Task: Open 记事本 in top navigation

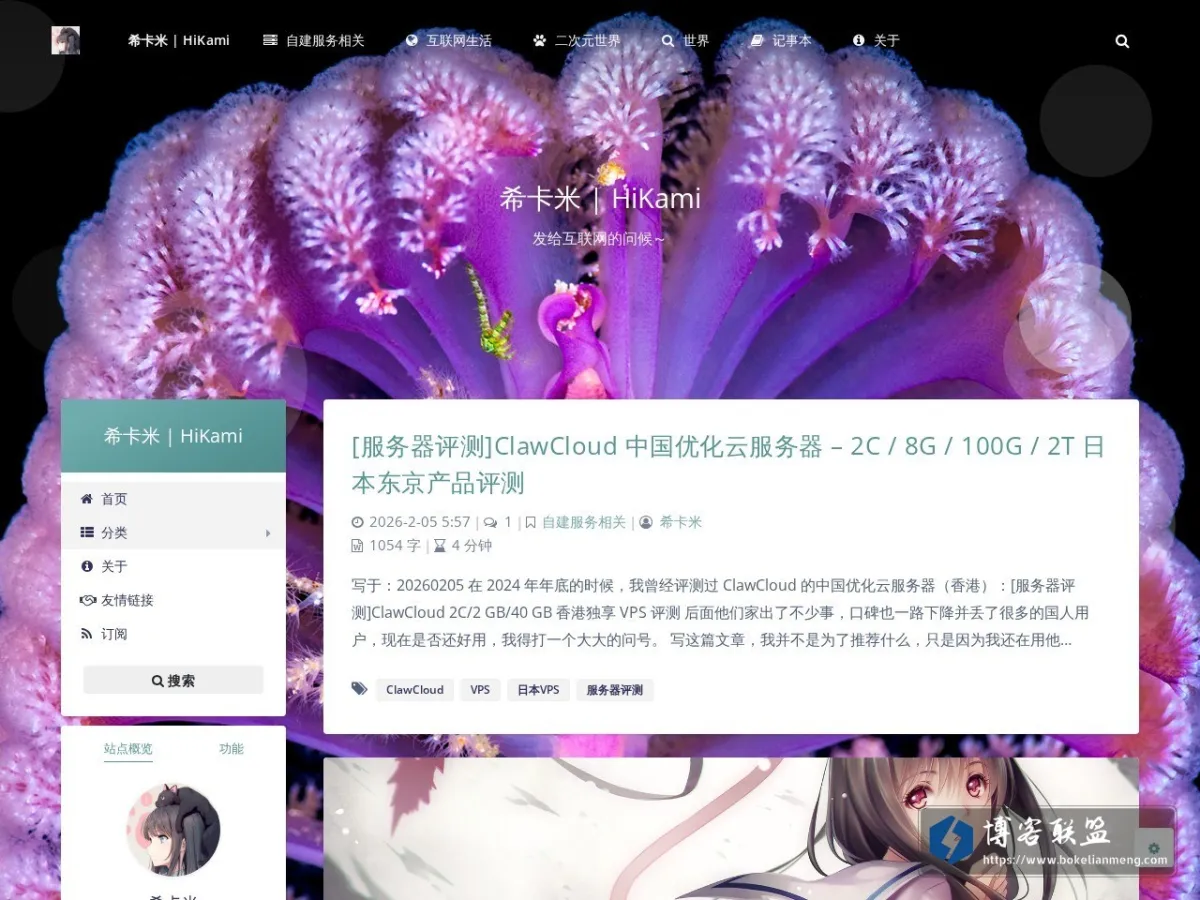Action: point(780,41)
